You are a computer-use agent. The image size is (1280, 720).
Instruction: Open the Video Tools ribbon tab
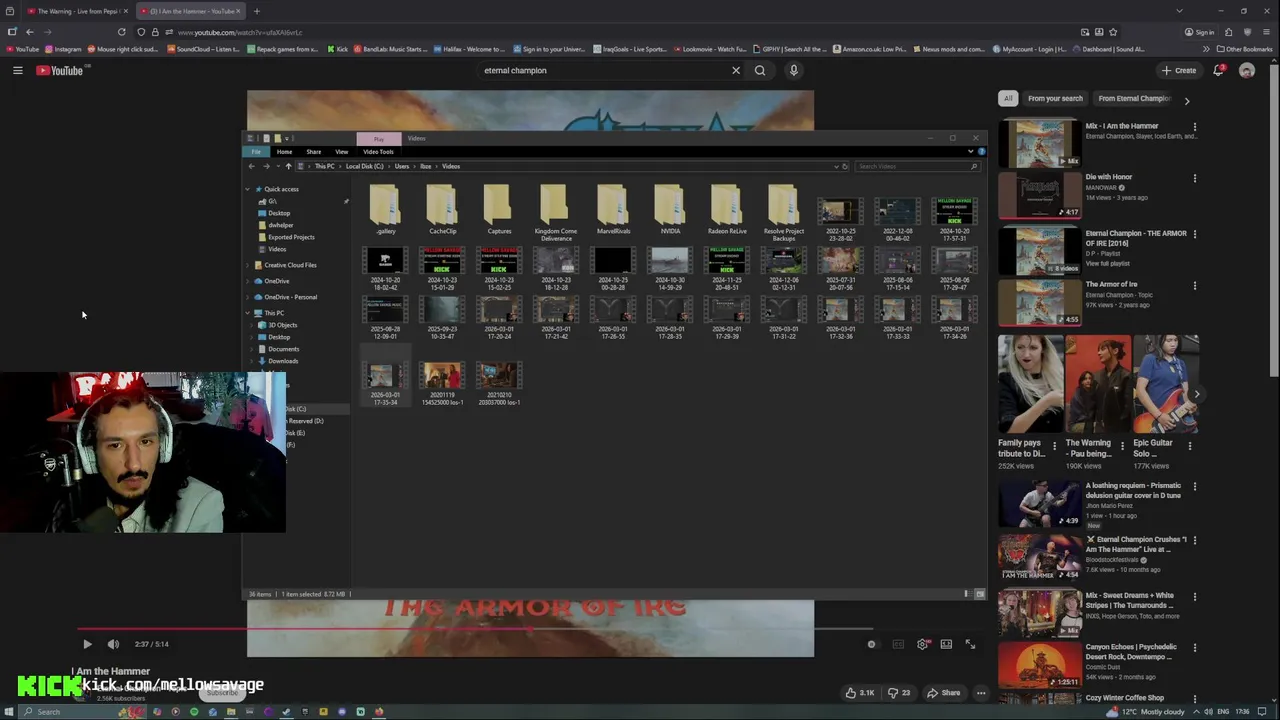pyautogui.click(x=378, y=152)
